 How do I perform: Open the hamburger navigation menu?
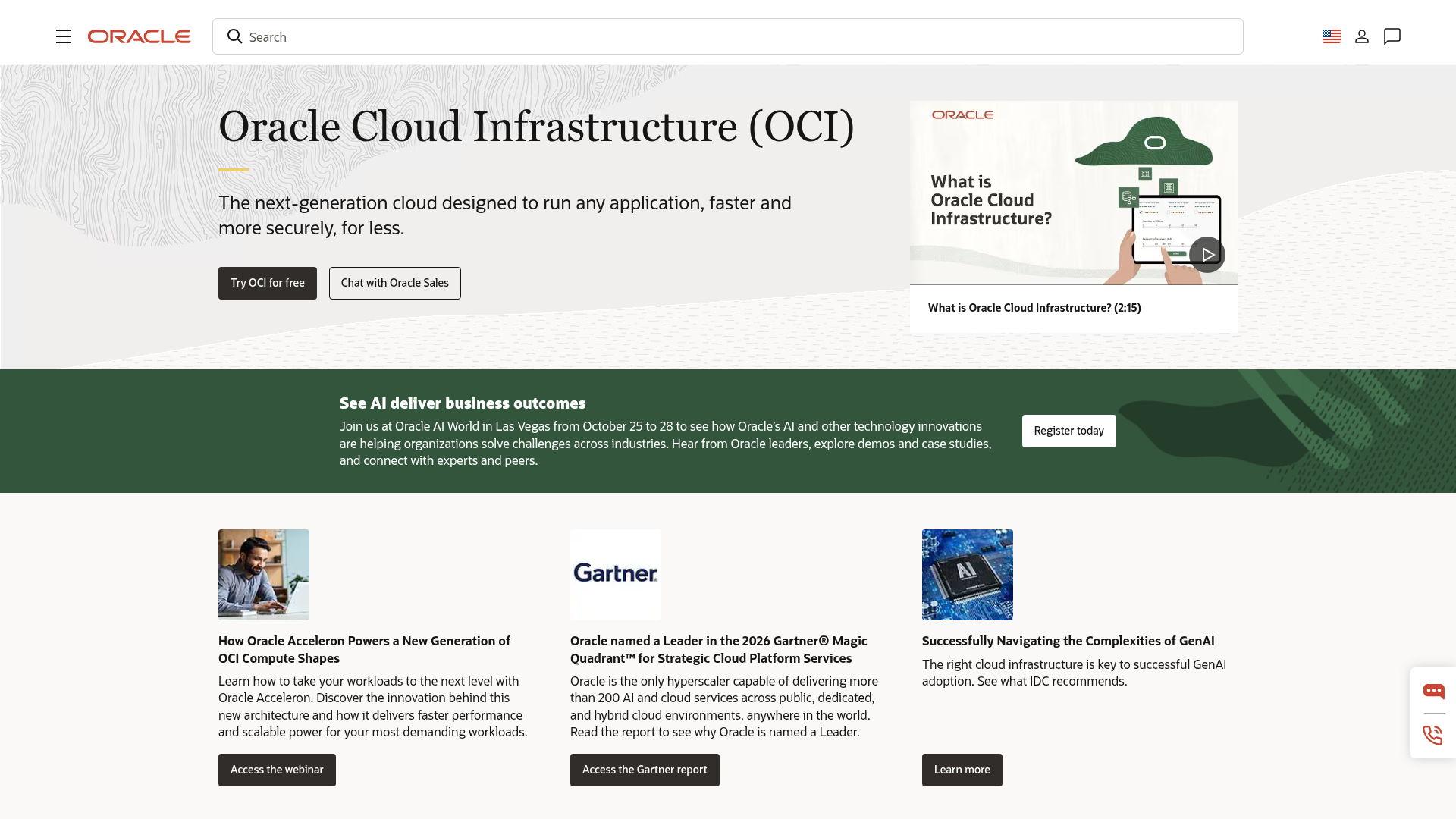[x=64, y=36]
